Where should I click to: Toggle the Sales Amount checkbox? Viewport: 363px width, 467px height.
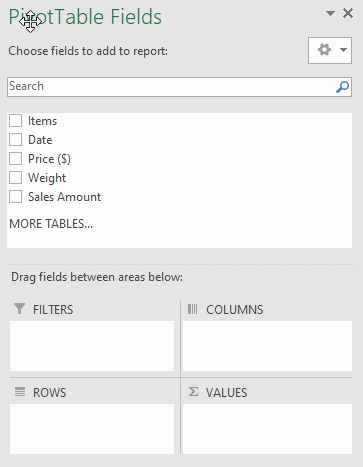16,197
